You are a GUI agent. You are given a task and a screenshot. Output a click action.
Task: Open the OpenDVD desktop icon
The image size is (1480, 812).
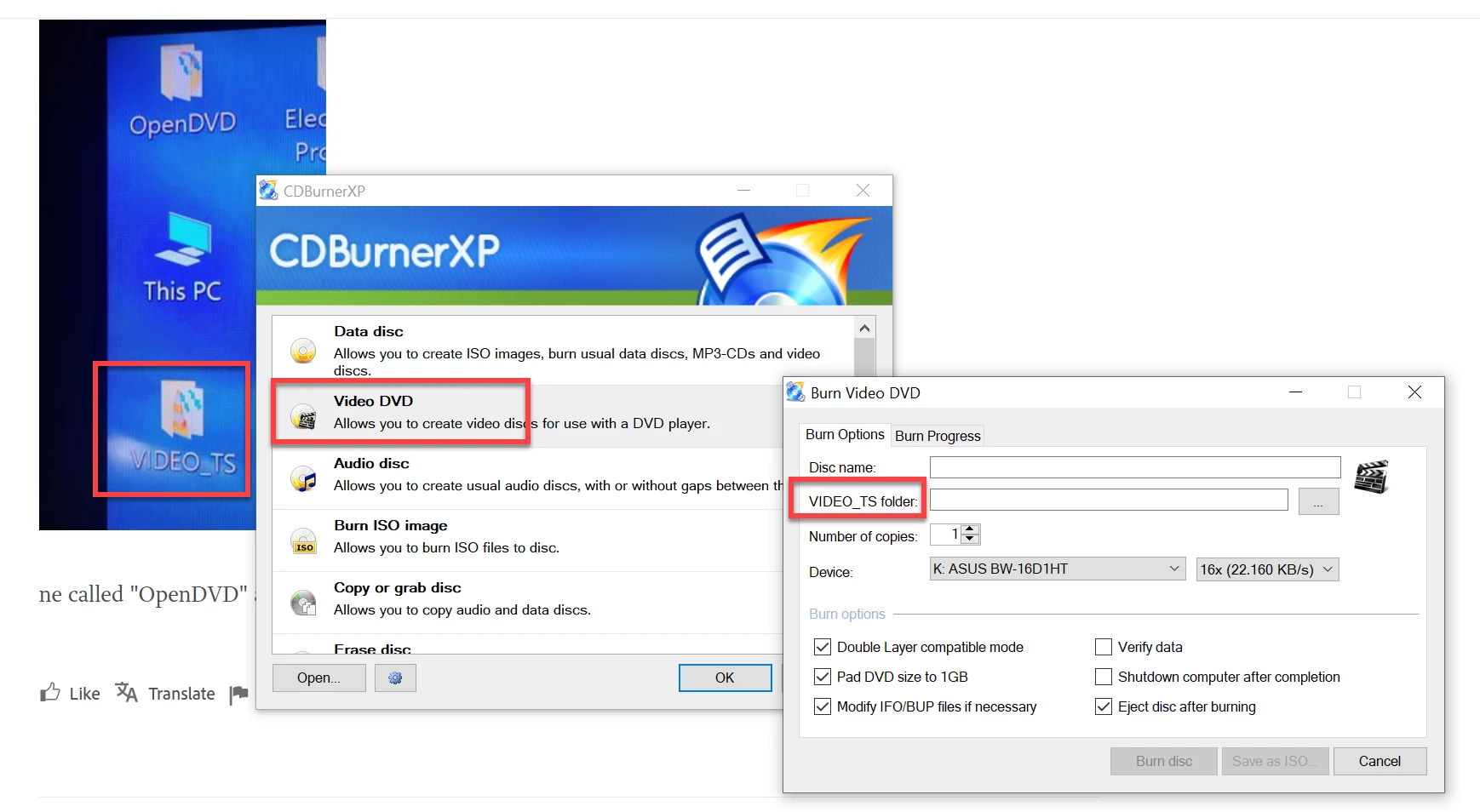tap(182, 92)
